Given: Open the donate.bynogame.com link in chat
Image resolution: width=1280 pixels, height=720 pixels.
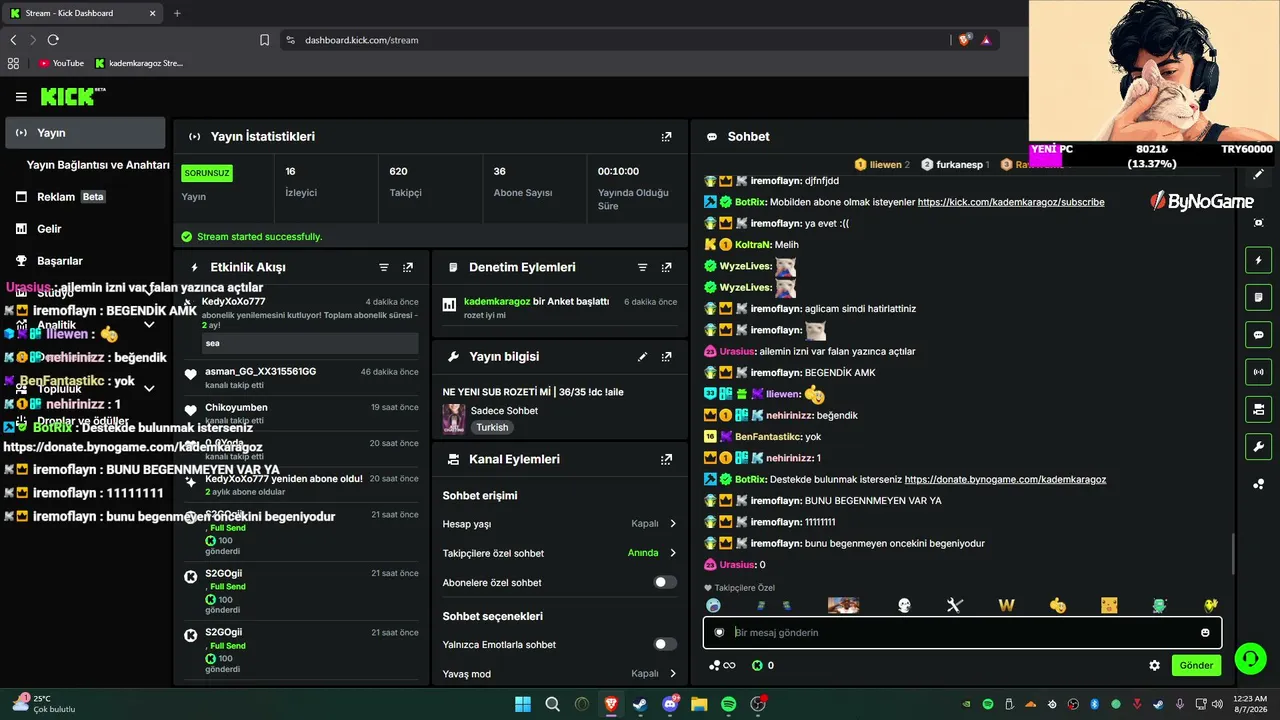Looking at the screenshot, I should point(1005,480).
